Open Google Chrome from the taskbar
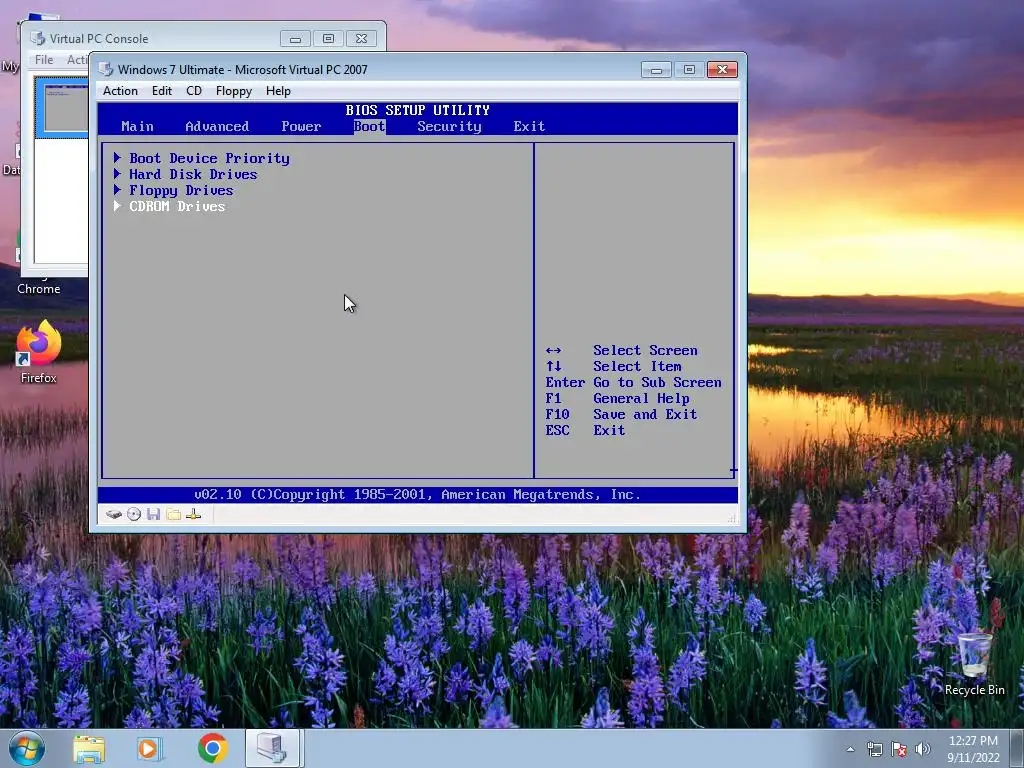 click(212, 748)
